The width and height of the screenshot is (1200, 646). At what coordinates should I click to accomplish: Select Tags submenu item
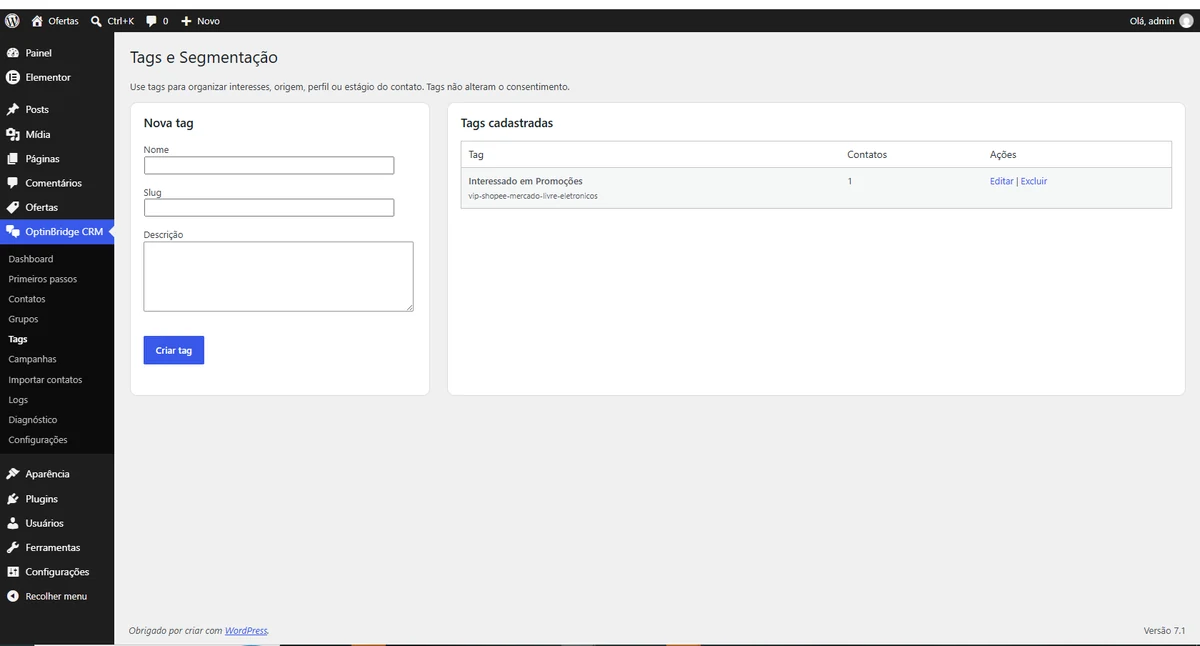click(18, 339)
